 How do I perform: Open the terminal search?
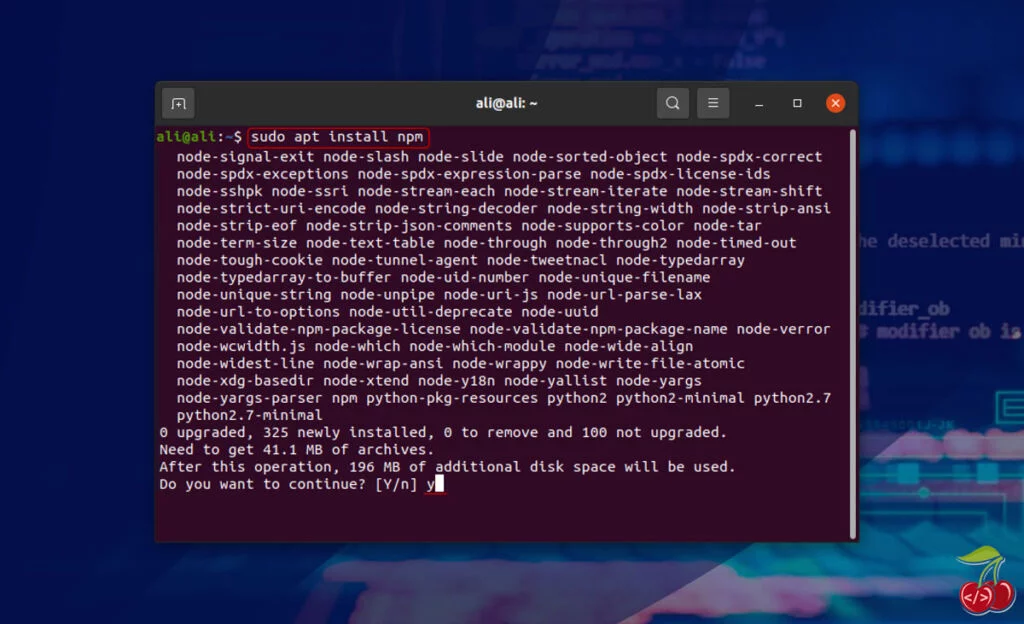[x=672, y=103]
